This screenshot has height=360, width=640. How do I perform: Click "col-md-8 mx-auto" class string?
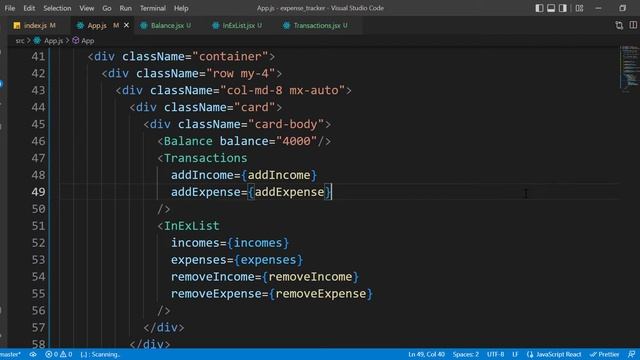(282, 90)
